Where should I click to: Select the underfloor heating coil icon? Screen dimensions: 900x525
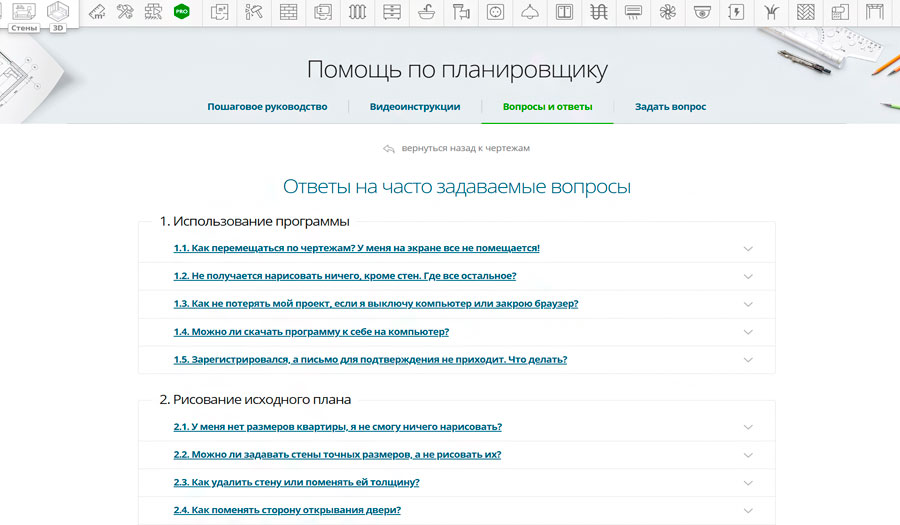599,12
